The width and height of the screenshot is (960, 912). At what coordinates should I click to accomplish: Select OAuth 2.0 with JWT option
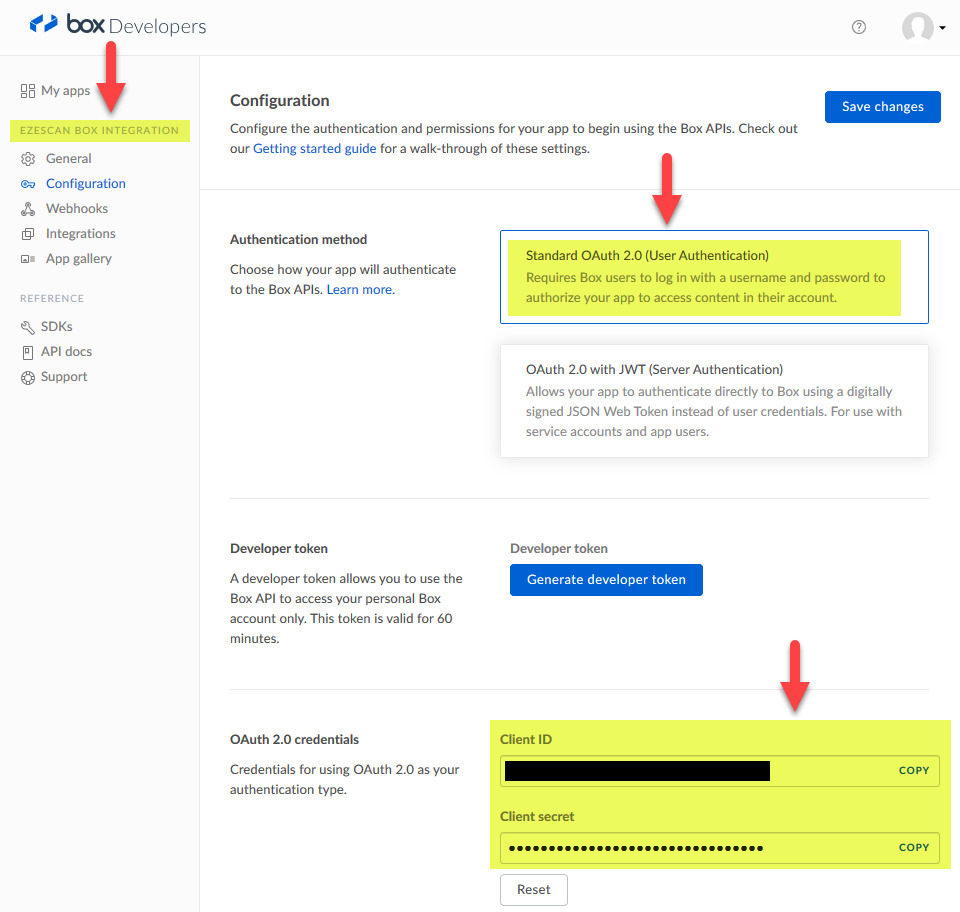(713, 400)
